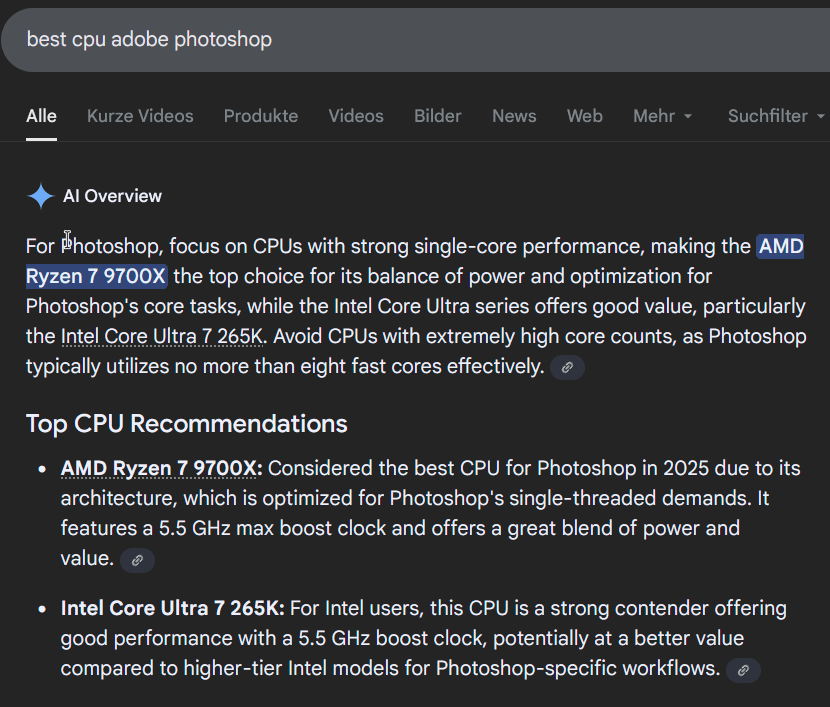Expand the Mehr dropdown menu
Image resolution: width=830 pixels, height=707 pixels.
pos(663,116)
